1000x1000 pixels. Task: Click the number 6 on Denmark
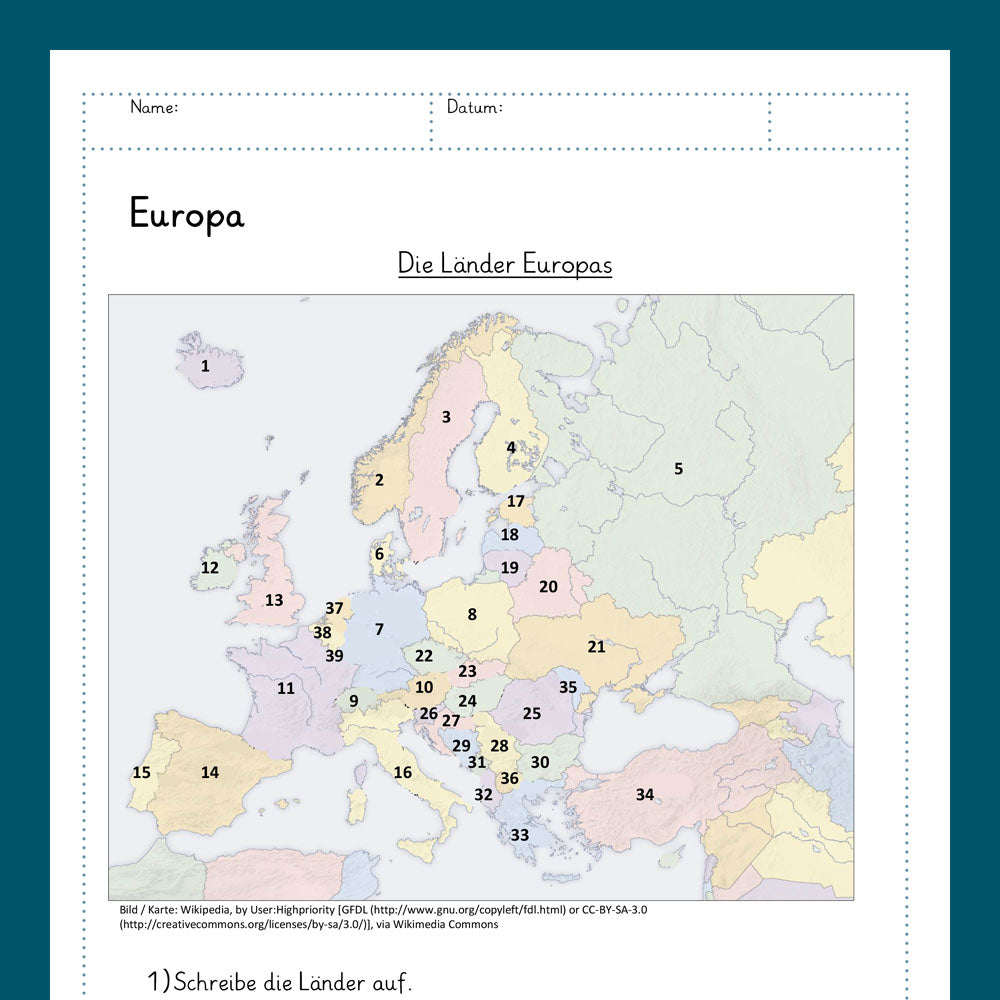(x=379, y=554)
